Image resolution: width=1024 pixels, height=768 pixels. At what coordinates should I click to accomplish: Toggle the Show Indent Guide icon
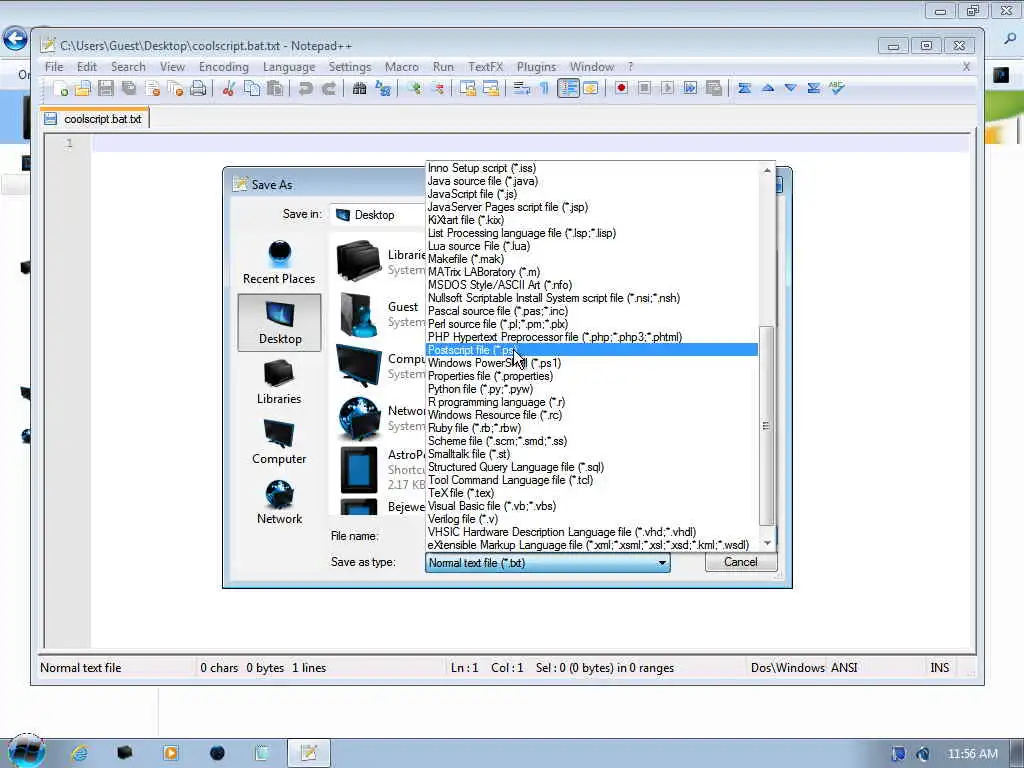point(568,88)
